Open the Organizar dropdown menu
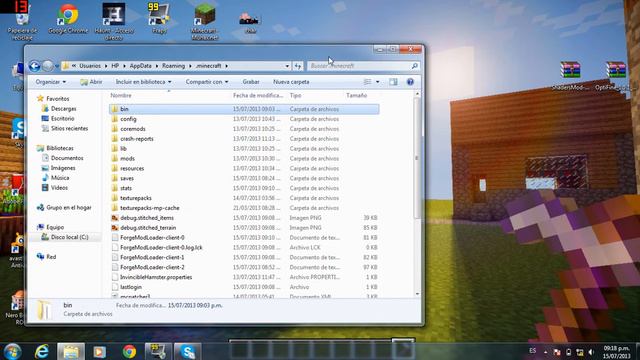640x360 pixels. tap(51, 82)
